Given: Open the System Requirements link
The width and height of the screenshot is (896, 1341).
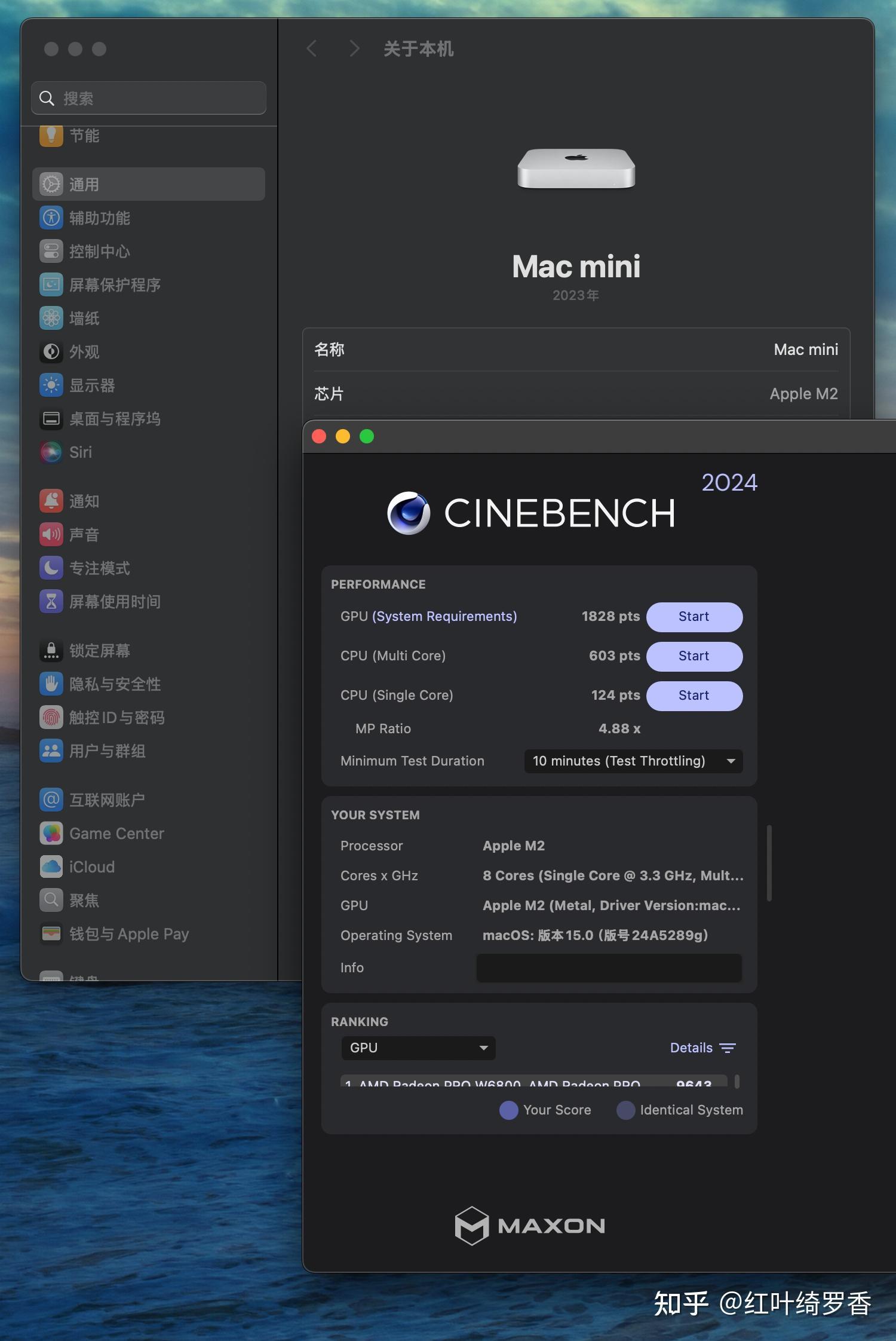Looking at the screenshot, I should 444,617.
